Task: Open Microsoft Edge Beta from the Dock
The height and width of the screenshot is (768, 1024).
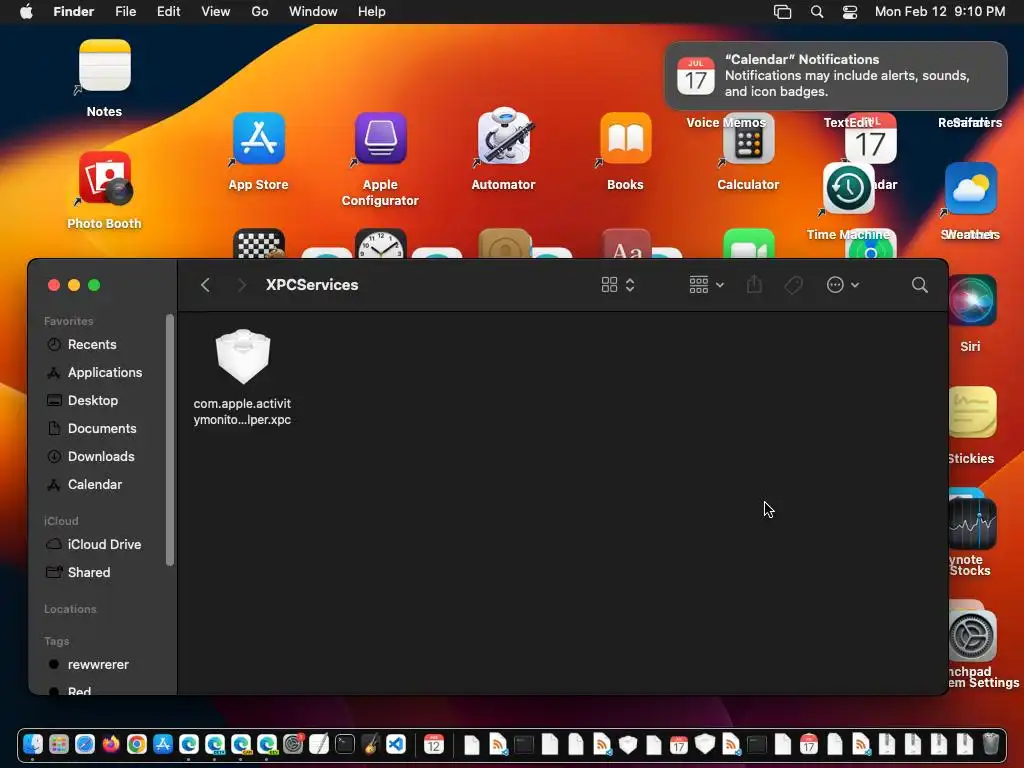Action: [x=215, y=744]
